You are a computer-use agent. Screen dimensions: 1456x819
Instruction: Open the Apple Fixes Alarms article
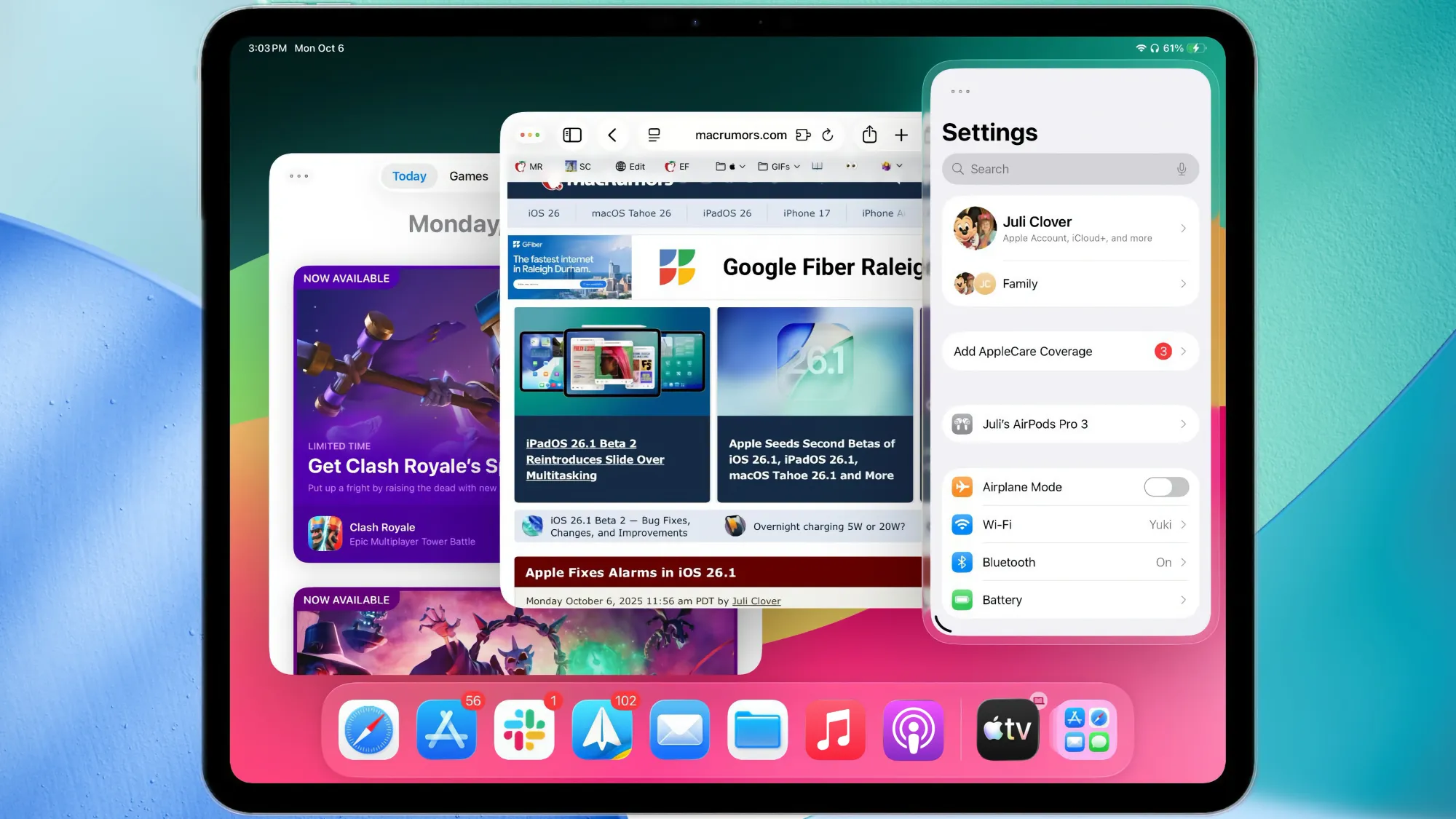pyautogui.click(x=630, y=572)
